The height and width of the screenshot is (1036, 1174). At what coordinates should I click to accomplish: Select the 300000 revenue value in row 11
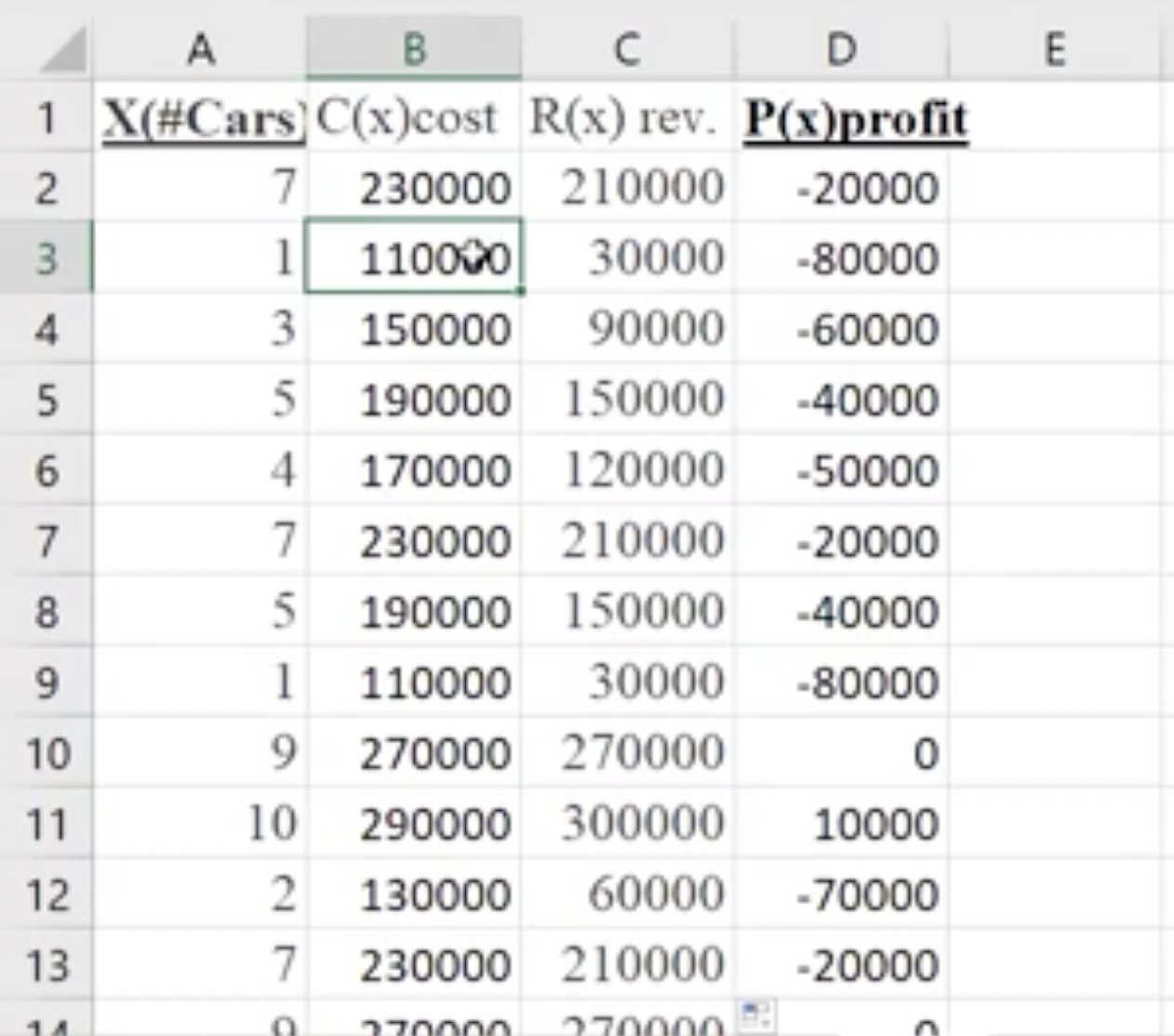coord(627,822)
